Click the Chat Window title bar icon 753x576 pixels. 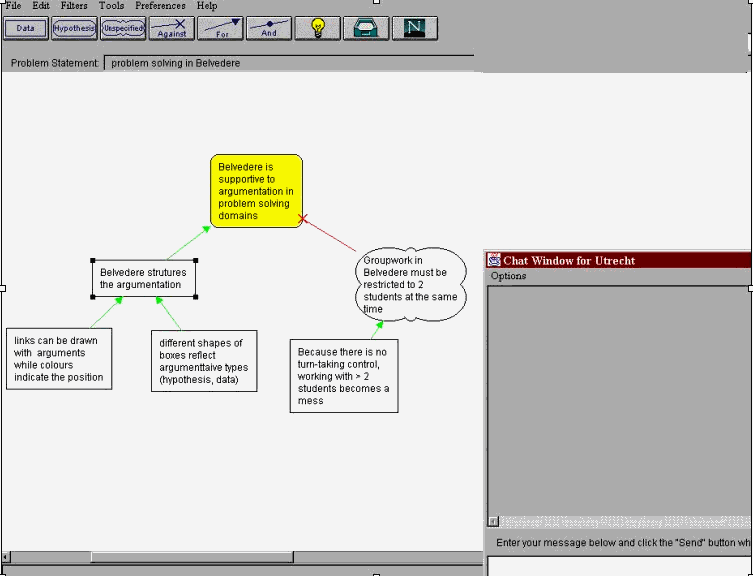(x=494, y=260)
